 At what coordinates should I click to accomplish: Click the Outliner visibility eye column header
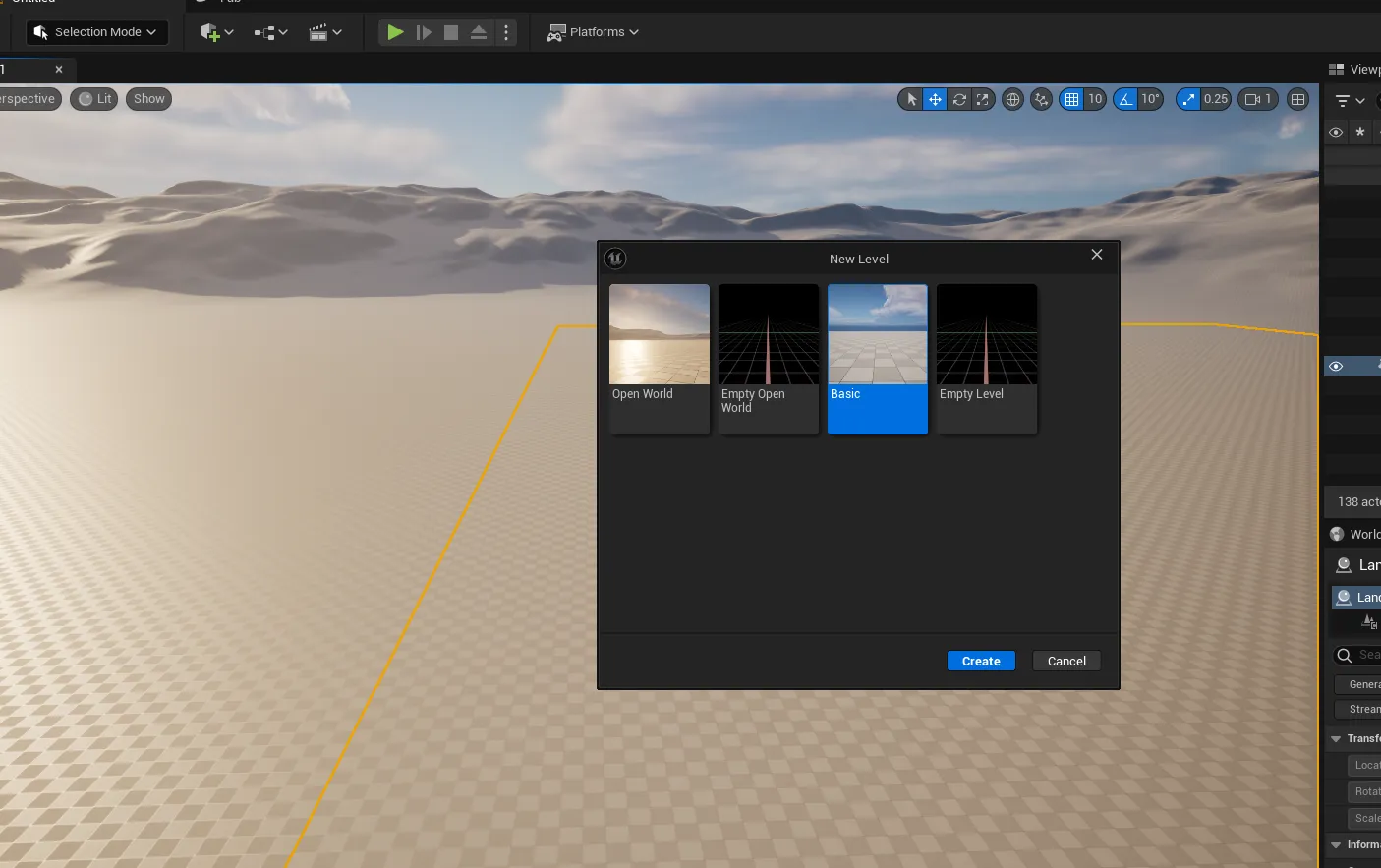point(1336,132)
